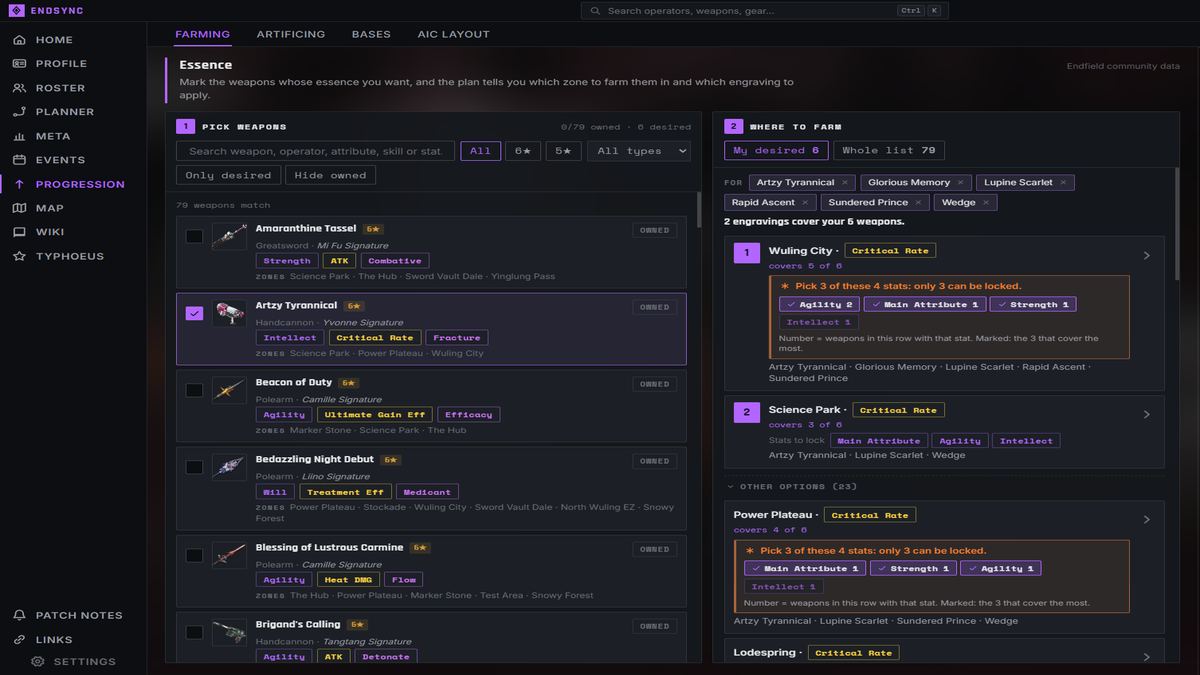Switch to the Bases tab
The width and height of the screenshot is (1200, 675).
(371, 34)
